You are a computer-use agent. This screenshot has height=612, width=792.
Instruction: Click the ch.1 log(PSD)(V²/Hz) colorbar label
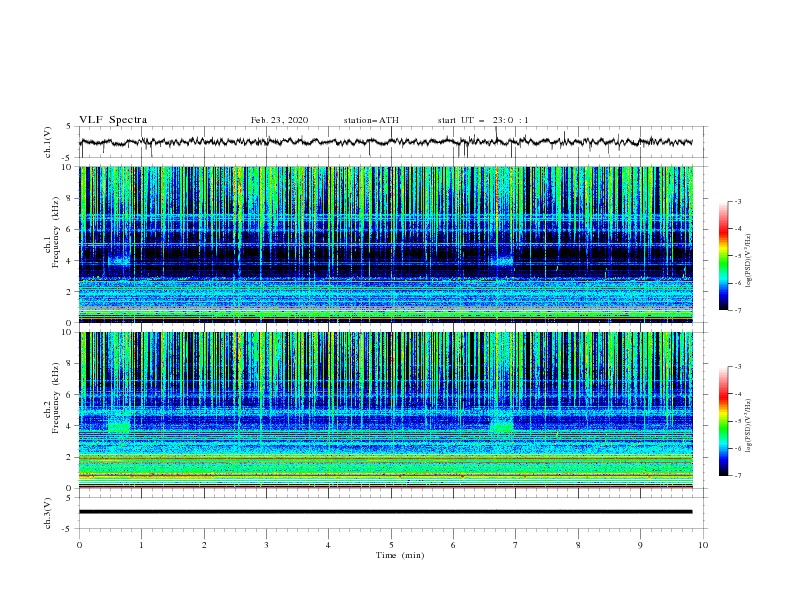pyautogui.click(x=748, y=261)
